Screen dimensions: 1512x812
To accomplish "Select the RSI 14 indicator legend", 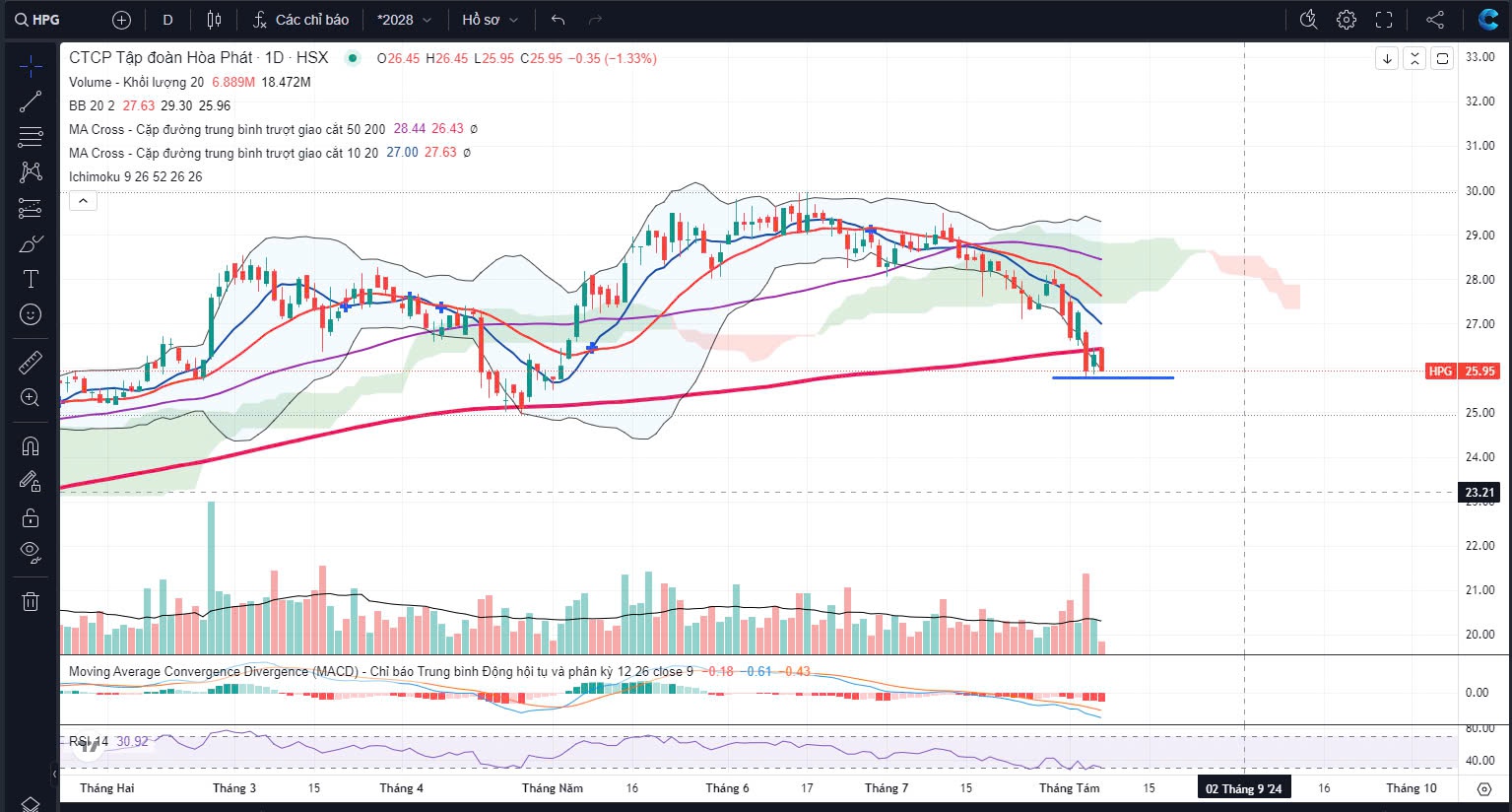I will [90, 741].
